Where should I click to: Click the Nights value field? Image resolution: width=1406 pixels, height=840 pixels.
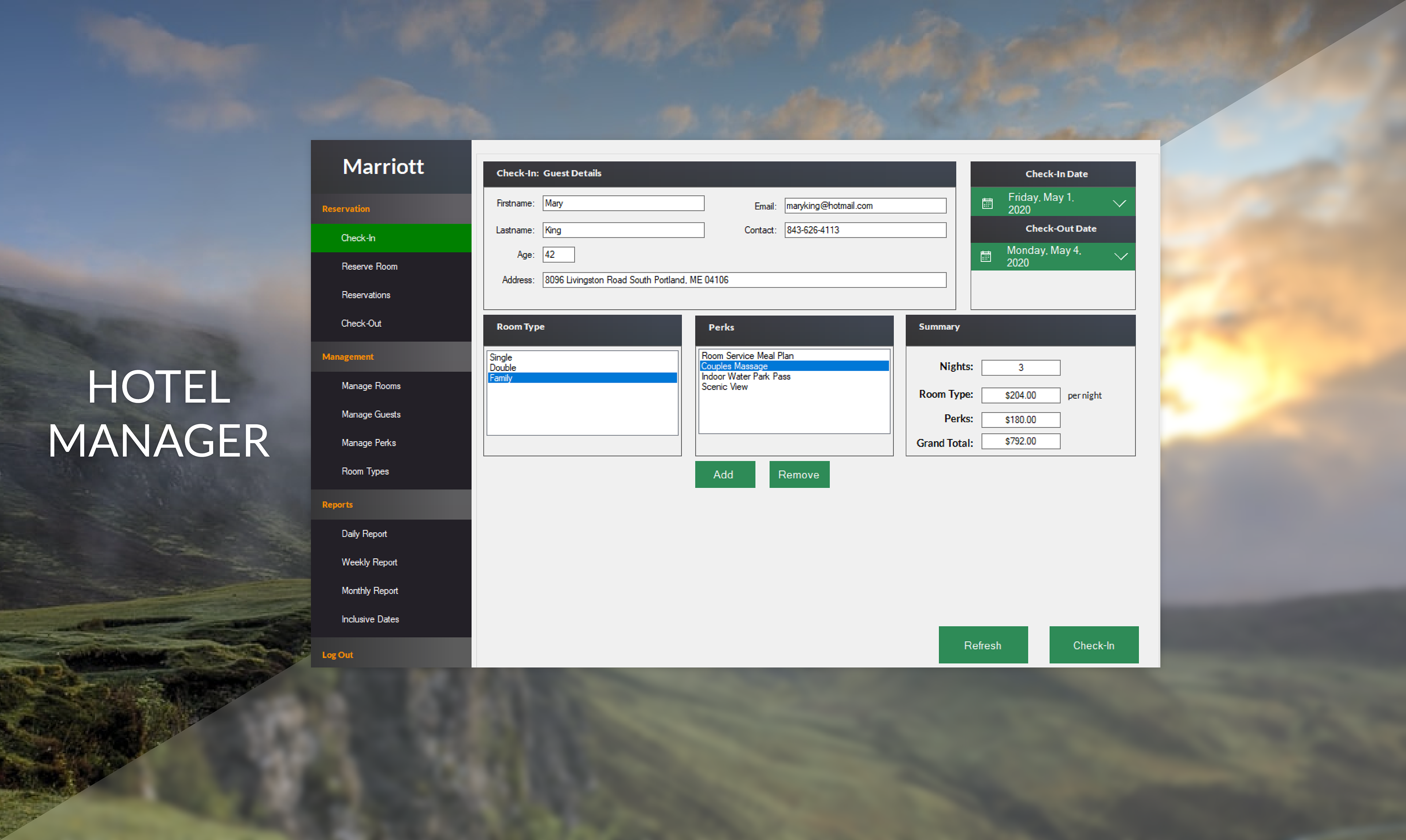click(x=1020, y=367)
